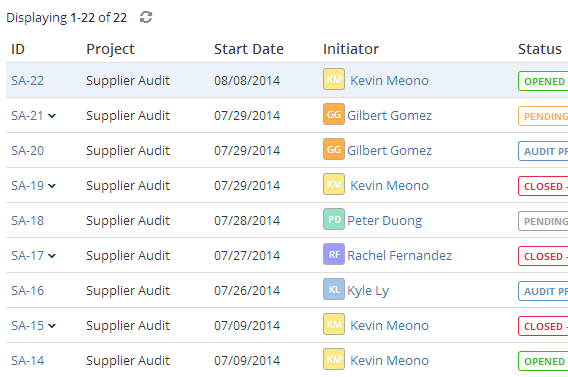Image resolution: width=568 pixels, height=377 pixels.
Task: Refresh the audit list display
Action: tap(146, 17)
